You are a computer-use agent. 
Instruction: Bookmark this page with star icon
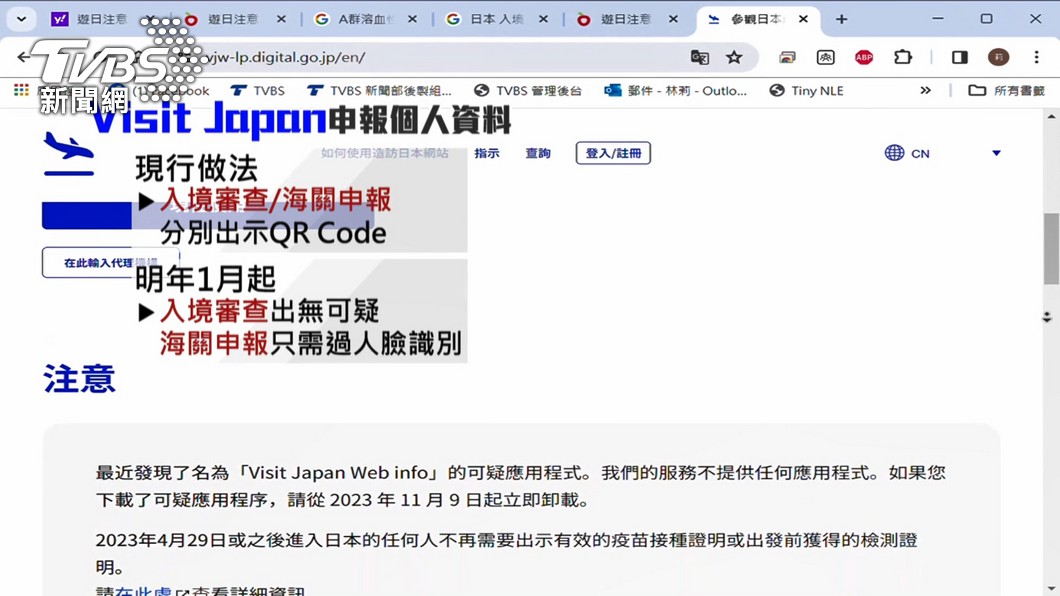[x=734, y=57]
